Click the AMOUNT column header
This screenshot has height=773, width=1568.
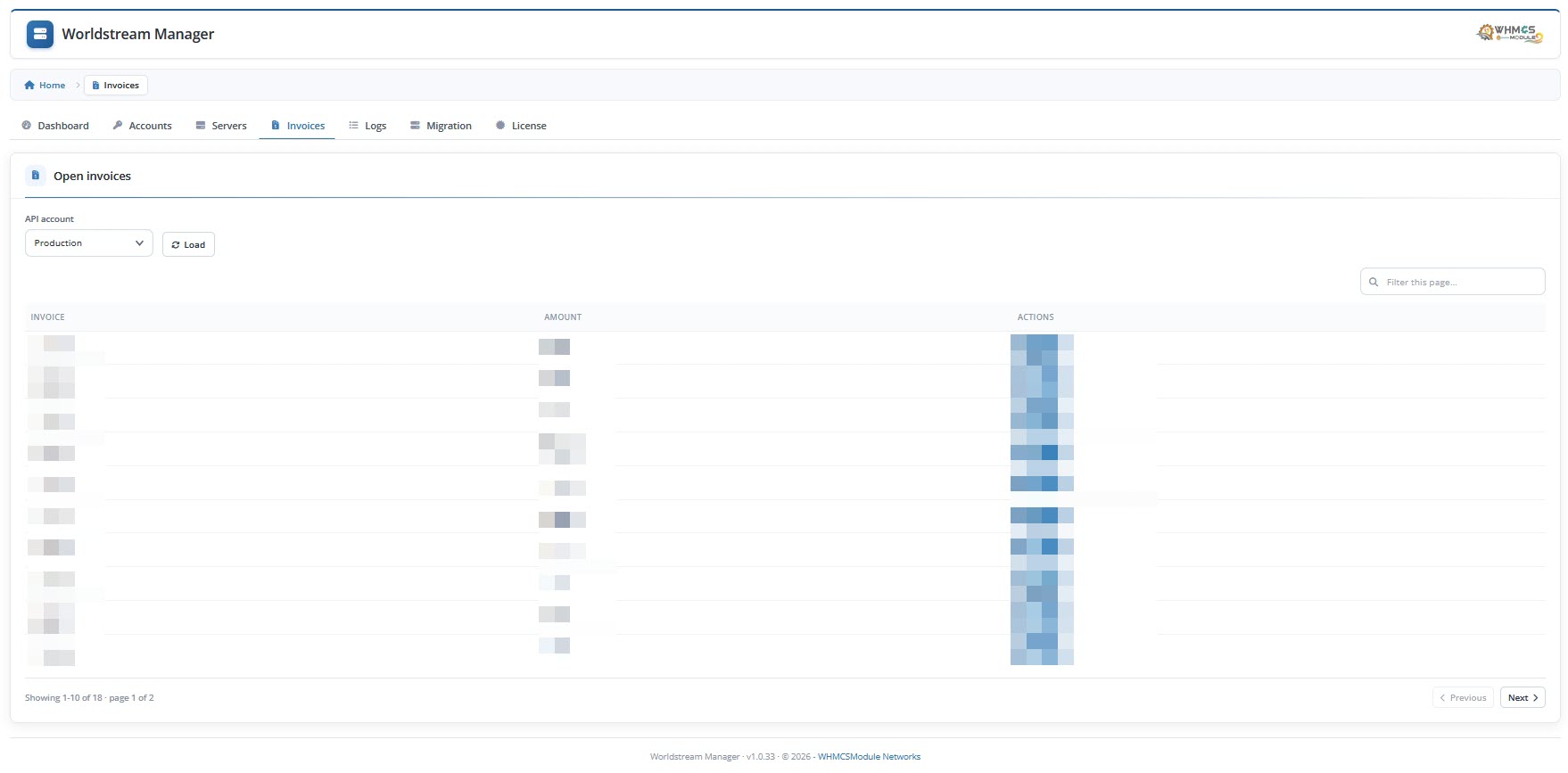tap(563, 317)
